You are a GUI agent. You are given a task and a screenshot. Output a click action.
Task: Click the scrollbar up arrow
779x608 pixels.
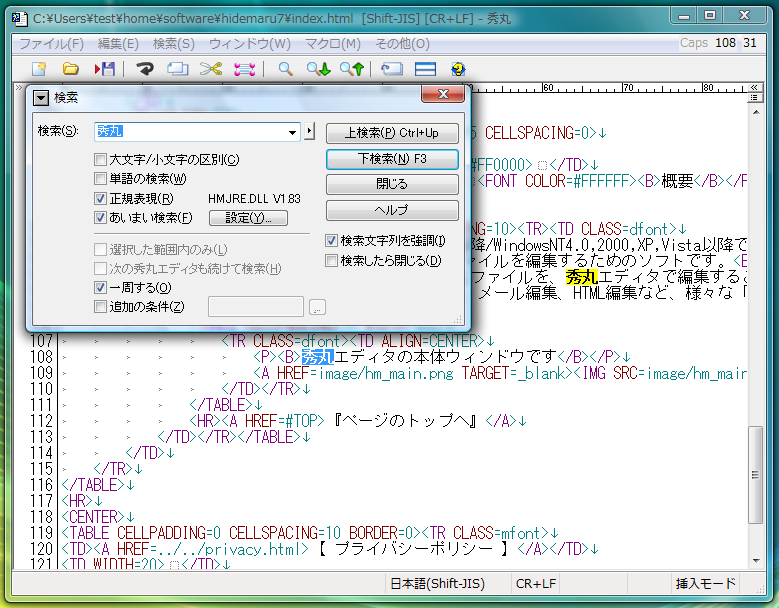[756, 112]
